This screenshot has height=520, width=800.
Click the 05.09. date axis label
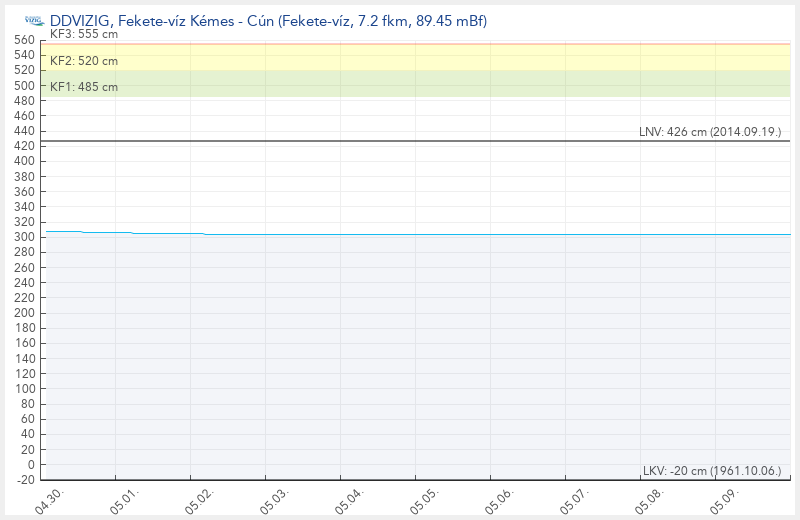[724, 501]
